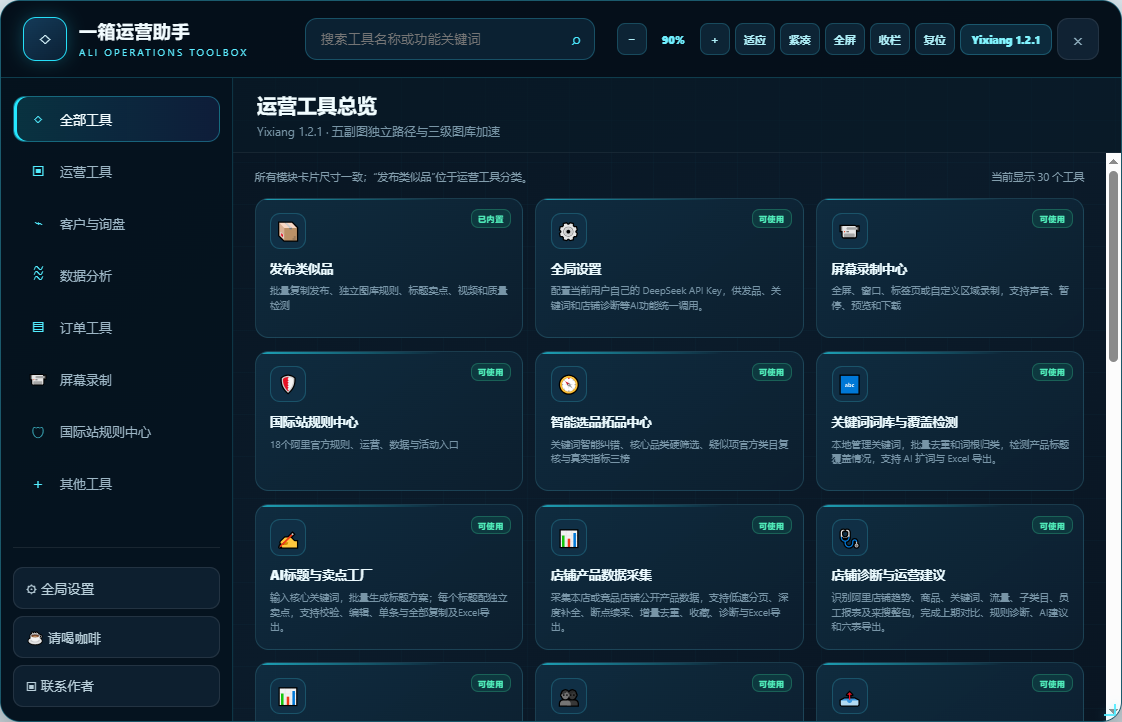Open the 屏幕录制中心 card icon
Viewport: 1122px width, 722px height.
[x=849, y=231]
